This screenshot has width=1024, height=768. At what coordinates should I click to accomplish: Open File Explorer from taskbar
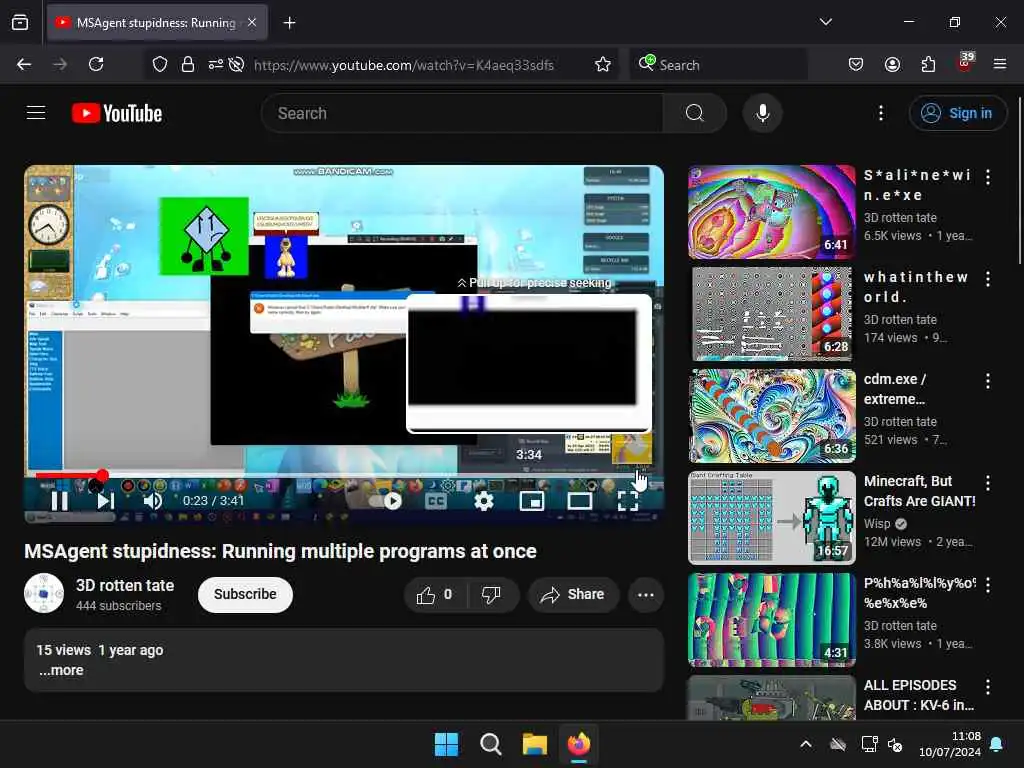click(x=535, y=744)
